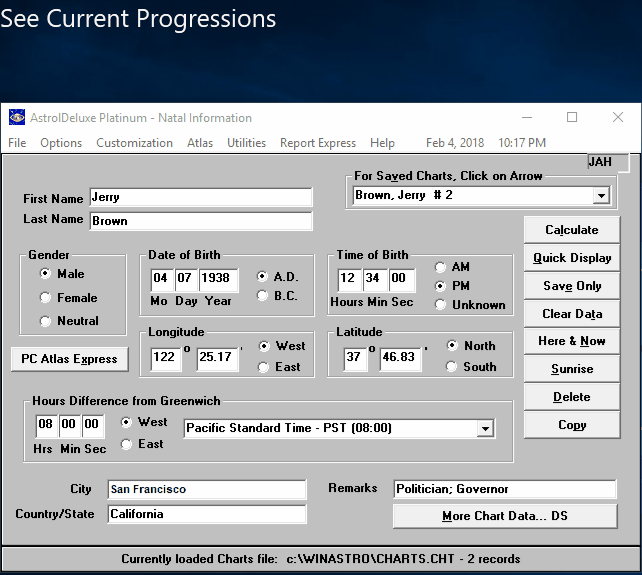Open the Report Express menu
The image size is (642, 575).
[x=317, y=143]
